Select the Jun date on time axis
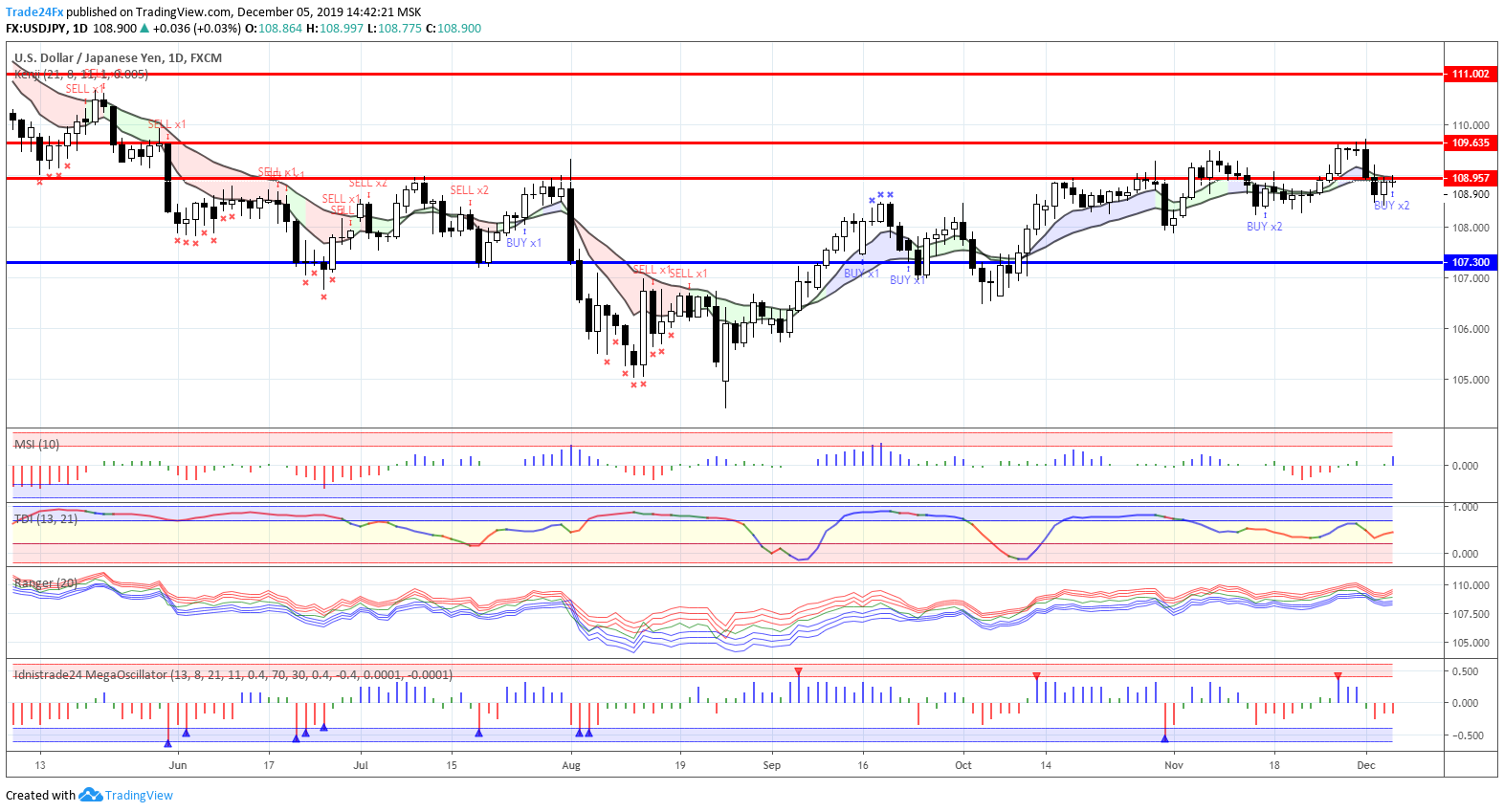This screenshot has width=1504, height=812. (x=177, y=765)
